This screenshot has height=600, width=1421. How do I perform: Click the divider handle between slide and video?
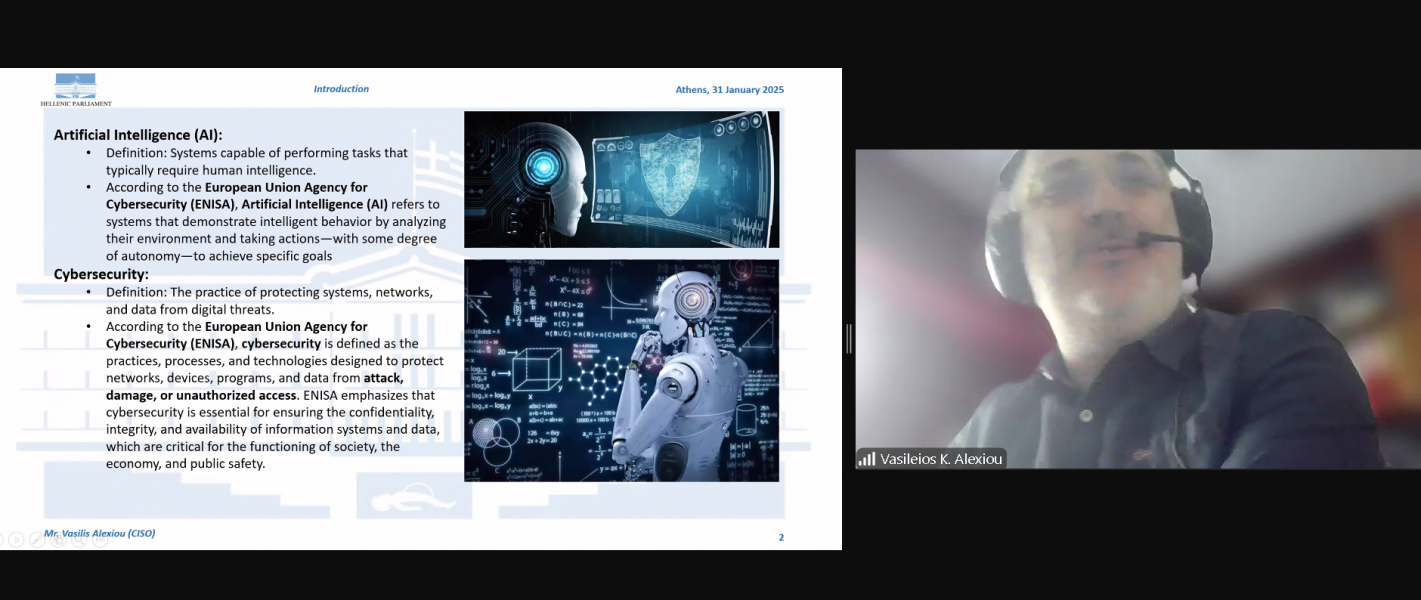click(848, 339)
